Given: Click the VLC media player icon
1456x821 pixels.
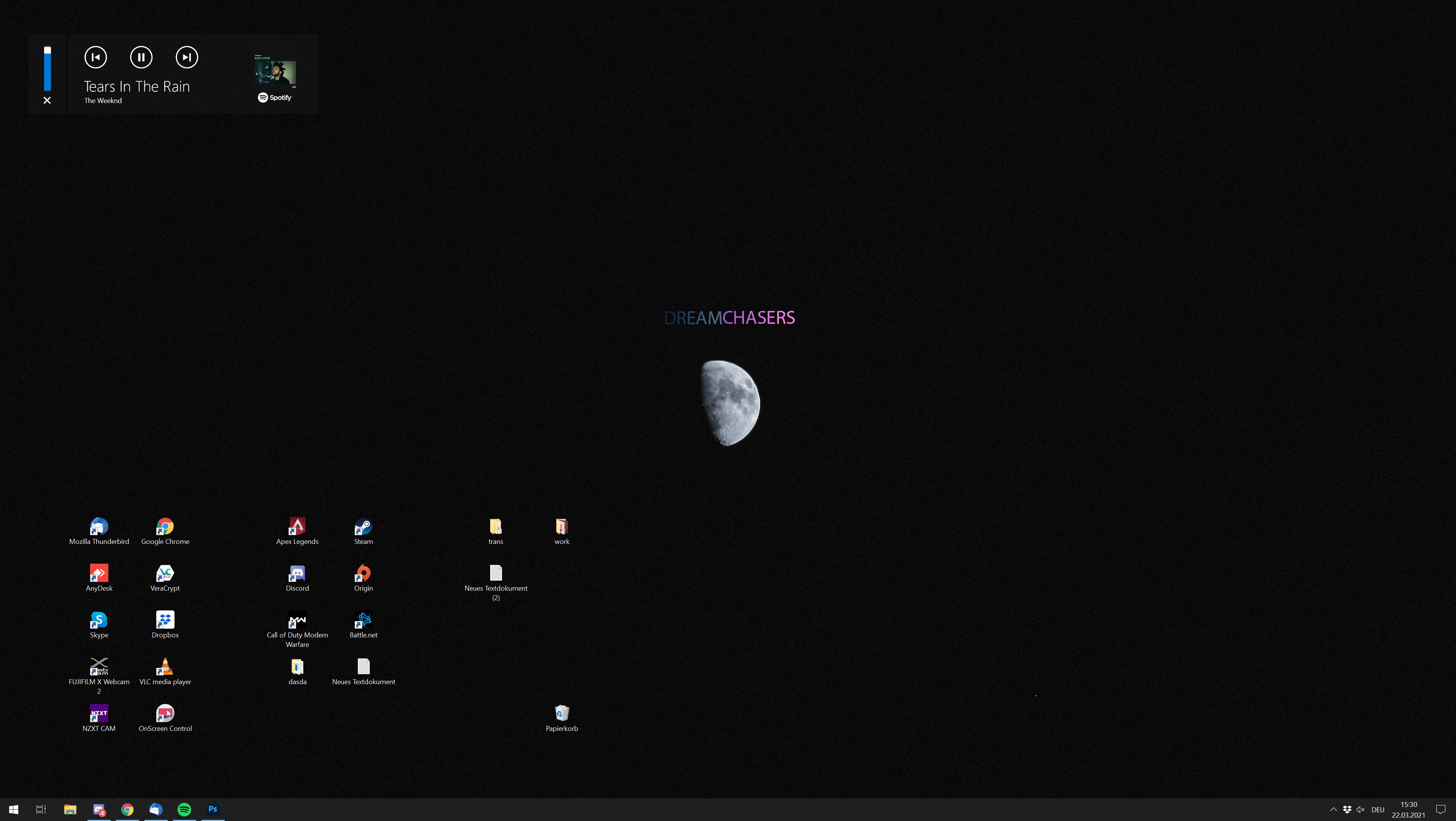Looking at the screenshot, I should tap(165, 667).
